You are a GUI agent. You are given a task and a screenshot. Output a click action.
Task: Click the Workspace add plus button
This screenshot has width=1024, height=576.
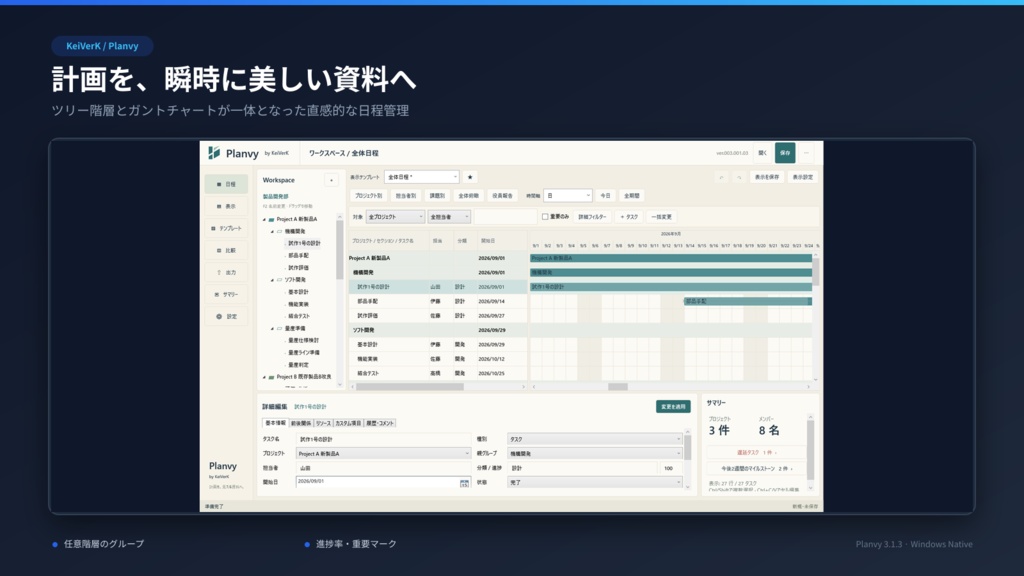click(331, 180)
